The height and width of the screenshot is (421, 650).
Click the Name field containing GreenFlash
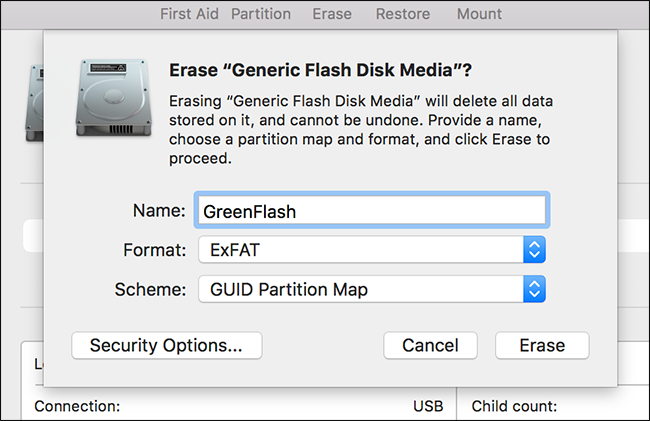pos(371,210)
